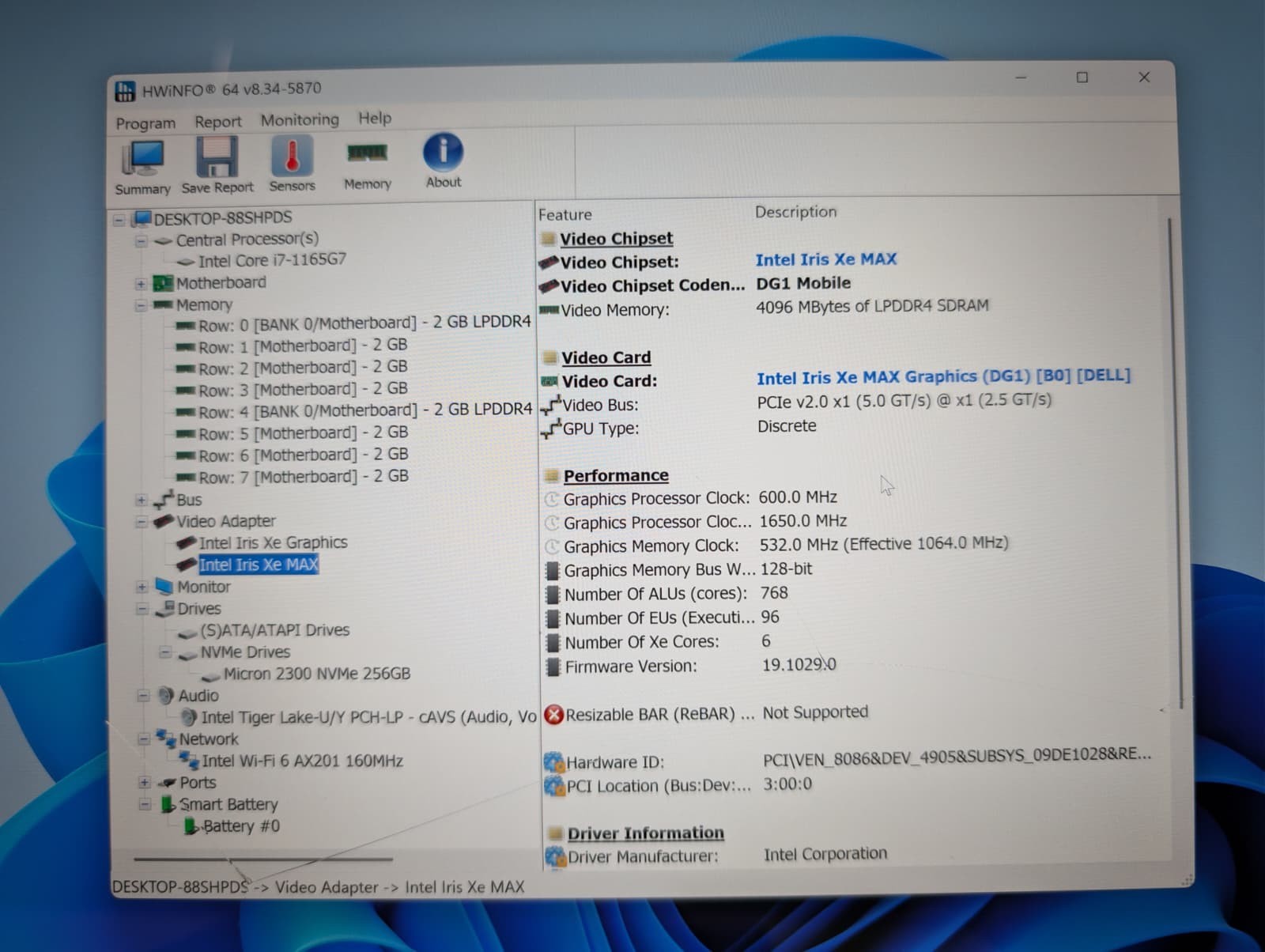This screenshot has width=1265, height=952.
Task: Select Intel Iris Xe Graphics adapter
Action: [273, 542]
